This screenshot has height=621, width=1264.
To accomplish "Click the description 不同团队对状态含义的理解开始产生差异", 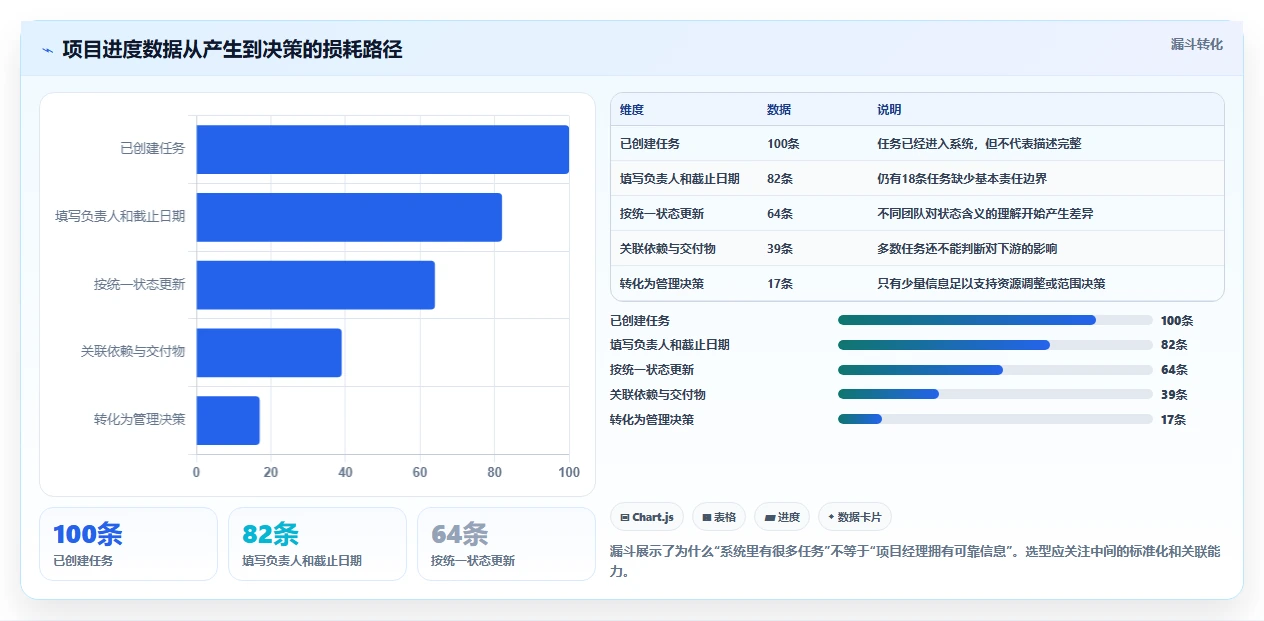I will tap(985, 214).
